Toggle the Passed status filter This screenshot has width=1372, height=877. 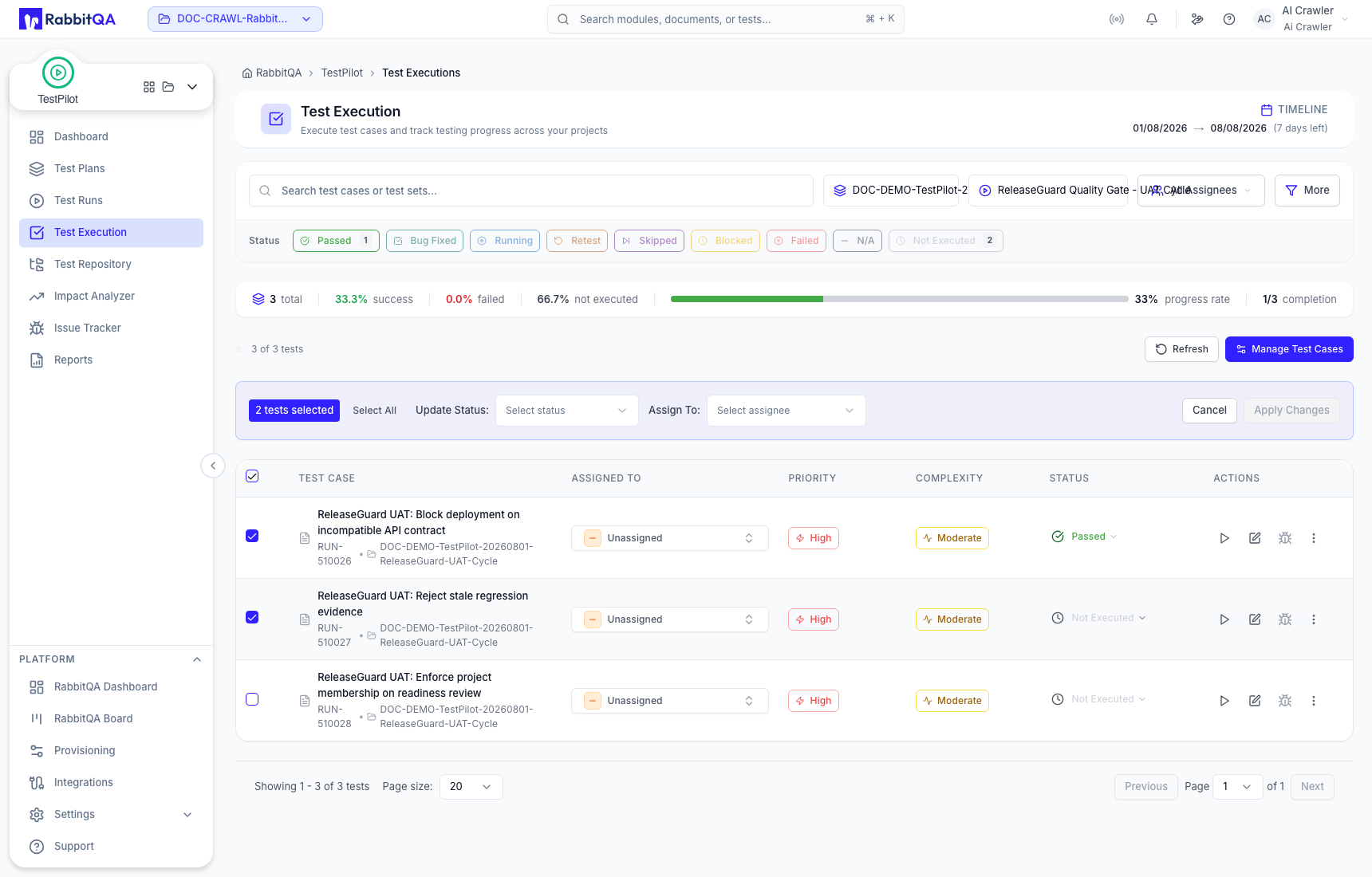coord(336,241)
